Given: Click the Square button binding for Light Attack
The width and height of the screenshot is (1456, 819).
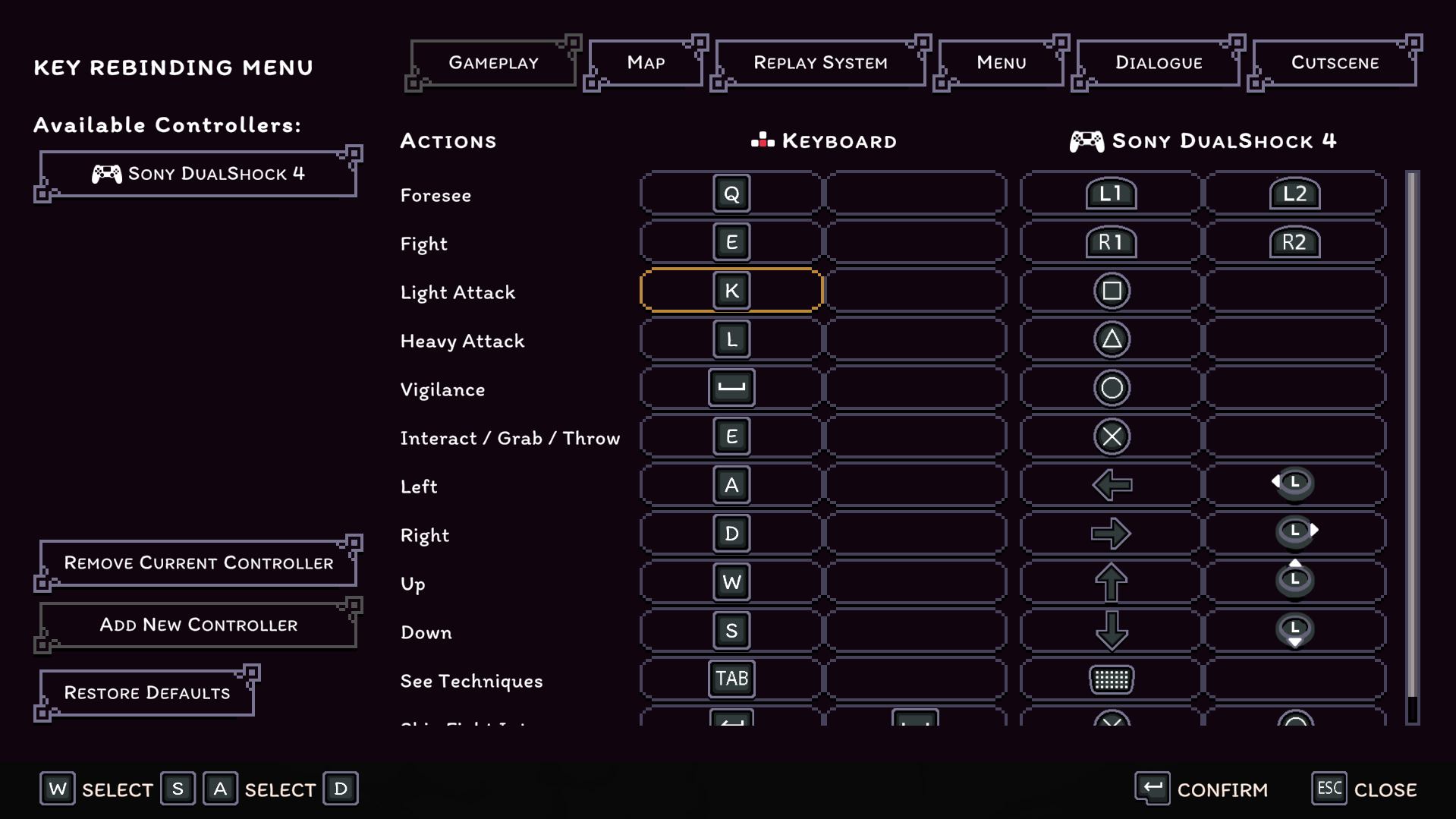Looking at the screenshot, I should [x=1111, y=291].
